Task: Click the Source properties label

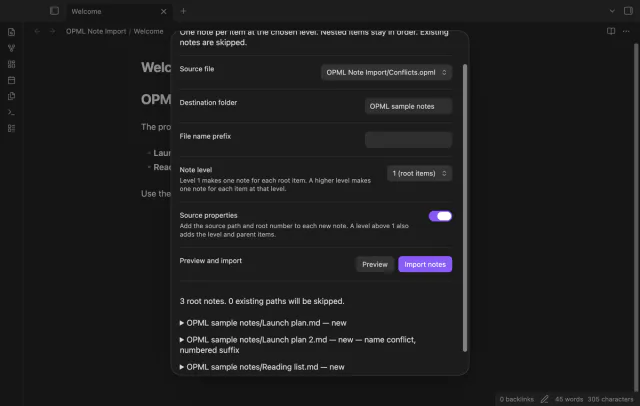Action: click(x=208, y=215)
